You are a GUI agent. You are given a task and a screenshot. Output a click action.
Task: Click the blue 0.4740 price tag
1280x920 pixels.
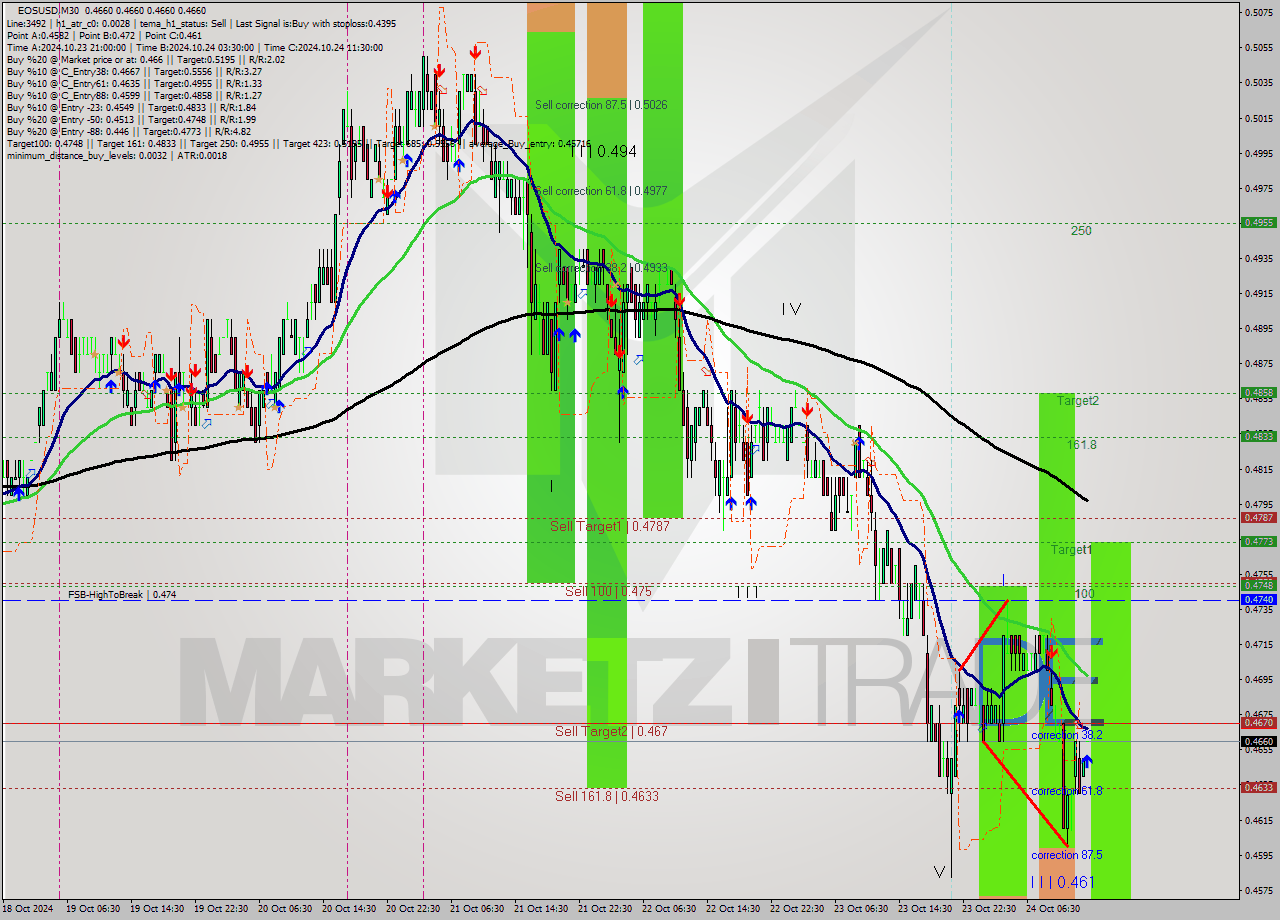pyautogui.click(x=1258, y=599)
